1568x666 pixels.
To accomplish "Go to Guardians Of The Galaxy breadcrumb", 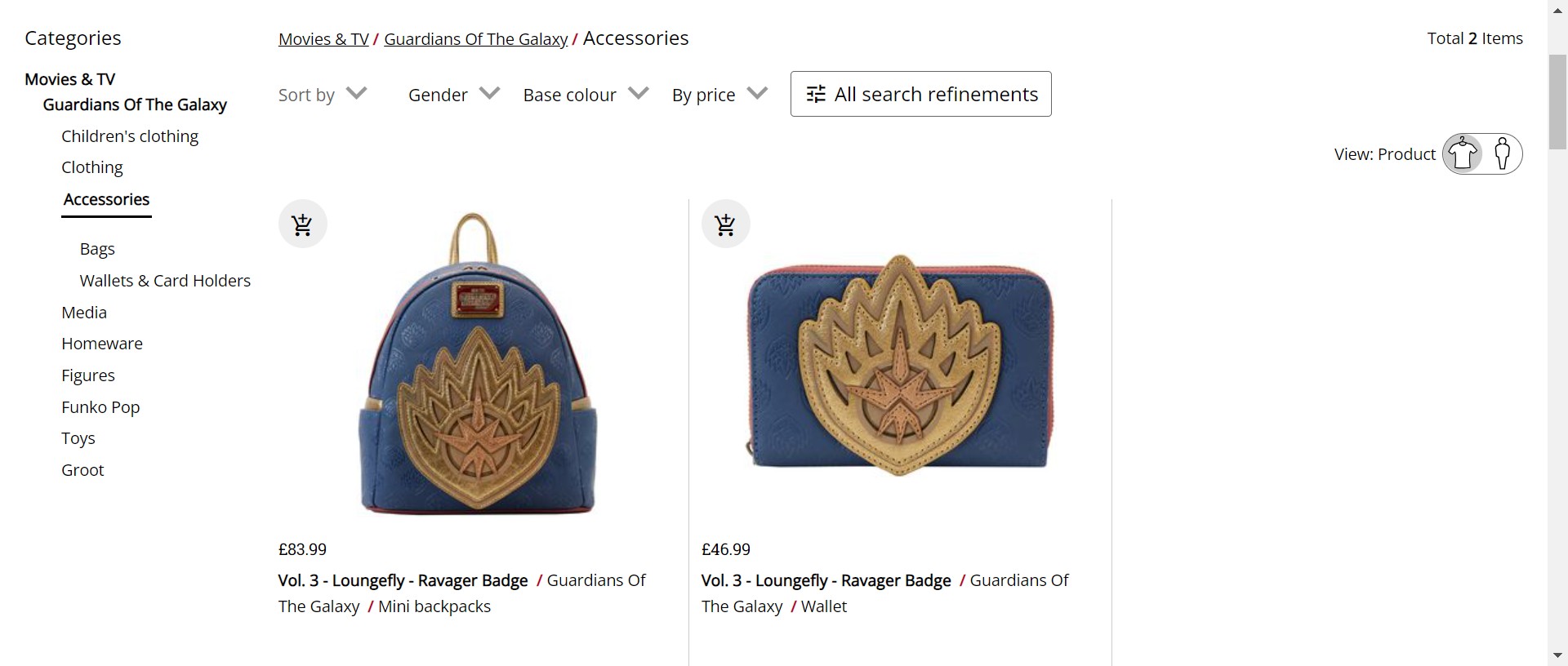I will [x=475, y=39].
